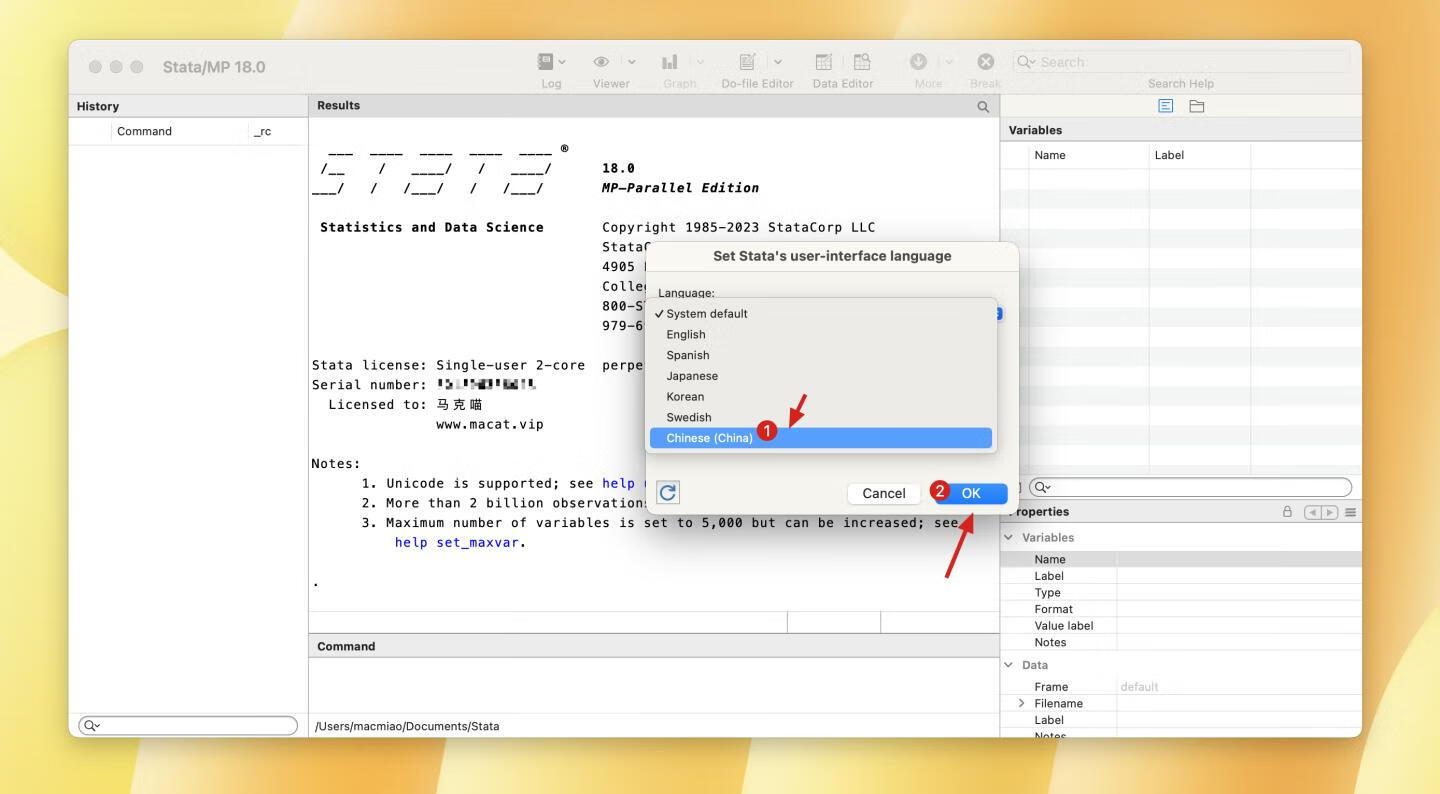This screenshot has height=794, width=1440.
Task: Collapse the Data section in Properties
Action: (x=1008, y=665)
